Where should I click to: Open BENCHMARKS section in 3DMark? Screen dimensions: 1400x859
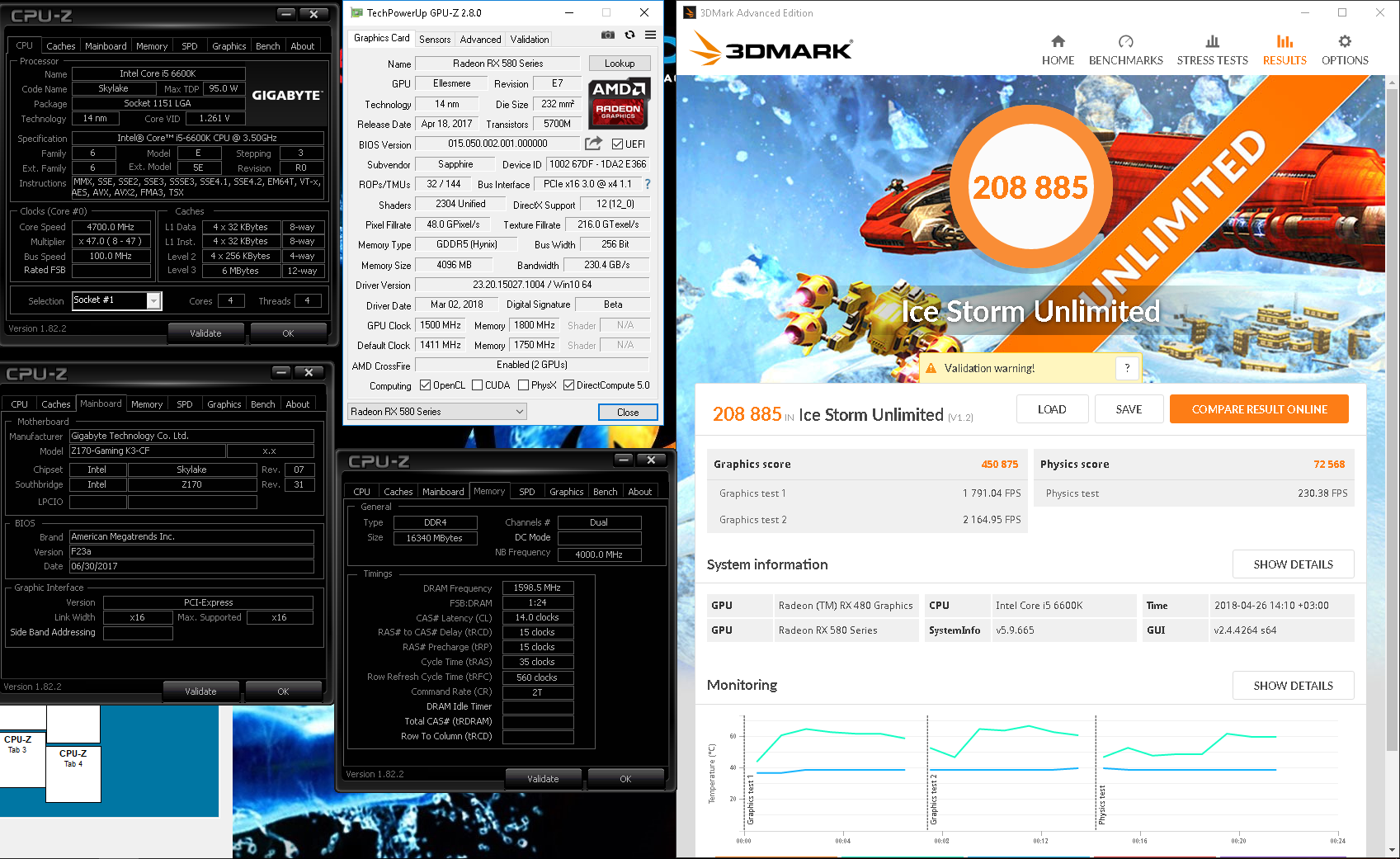[1125, 50]
